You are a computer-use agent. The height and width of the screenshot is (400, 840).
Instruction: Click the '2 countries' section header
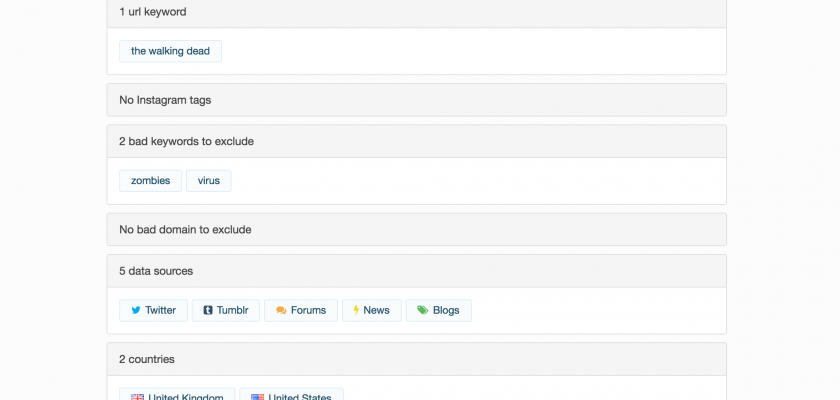point(416,359)
